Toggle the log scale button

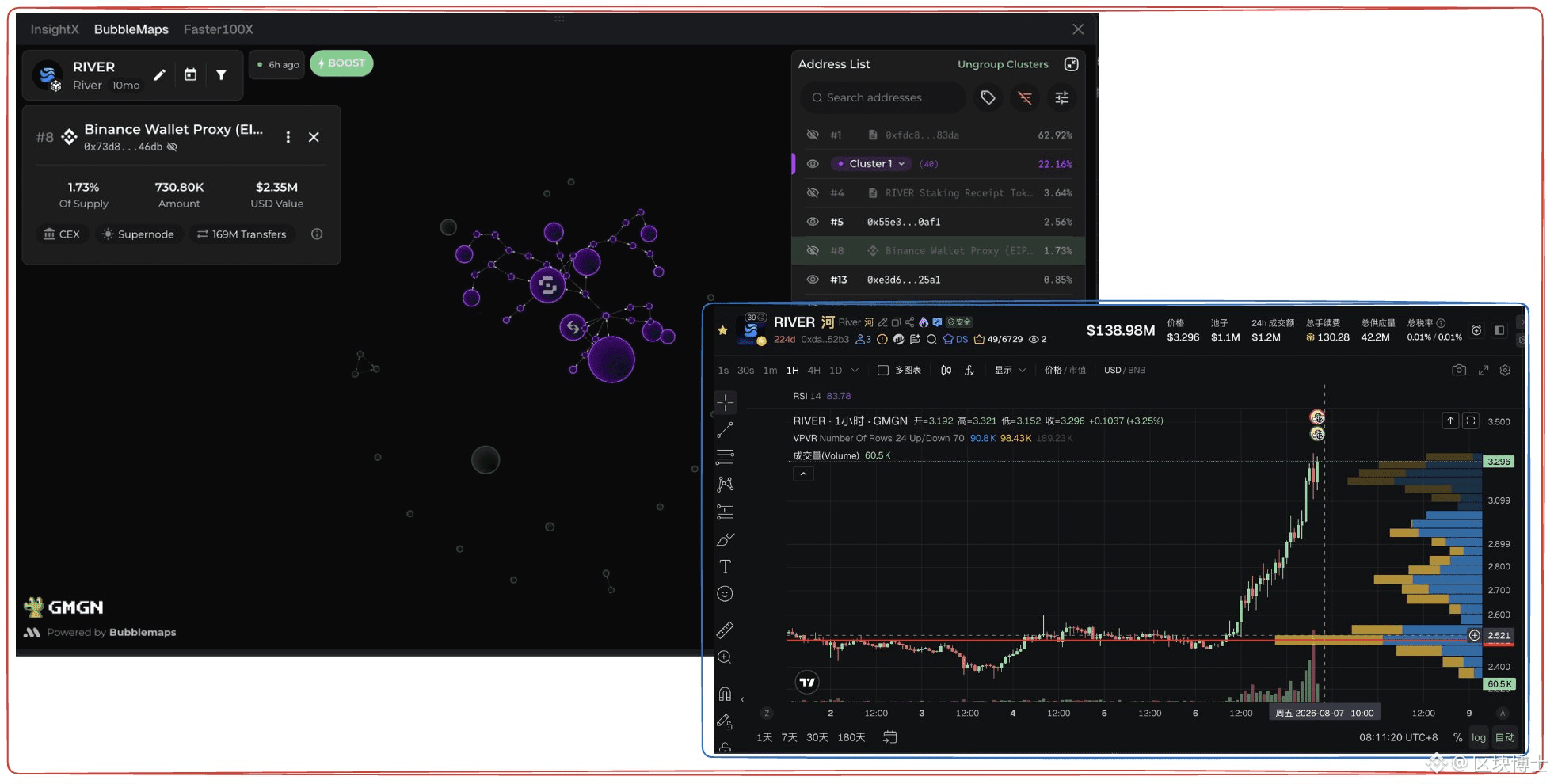tap(1479, 737)
